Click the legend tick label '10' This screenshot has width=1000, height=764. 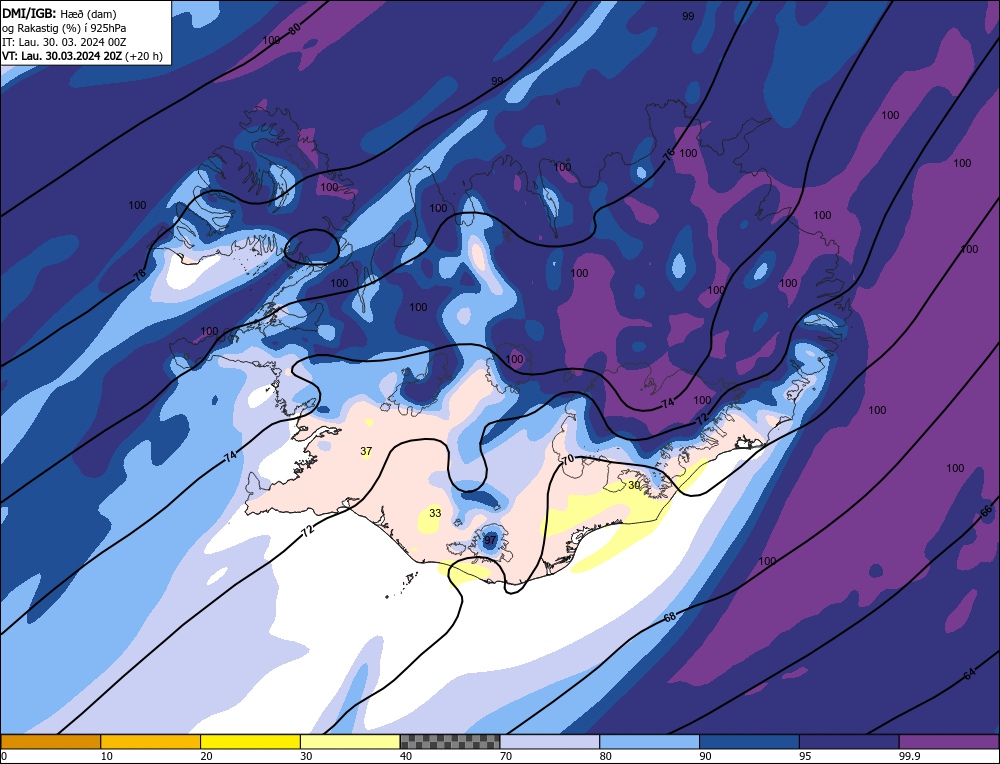[x=107, y=756]
